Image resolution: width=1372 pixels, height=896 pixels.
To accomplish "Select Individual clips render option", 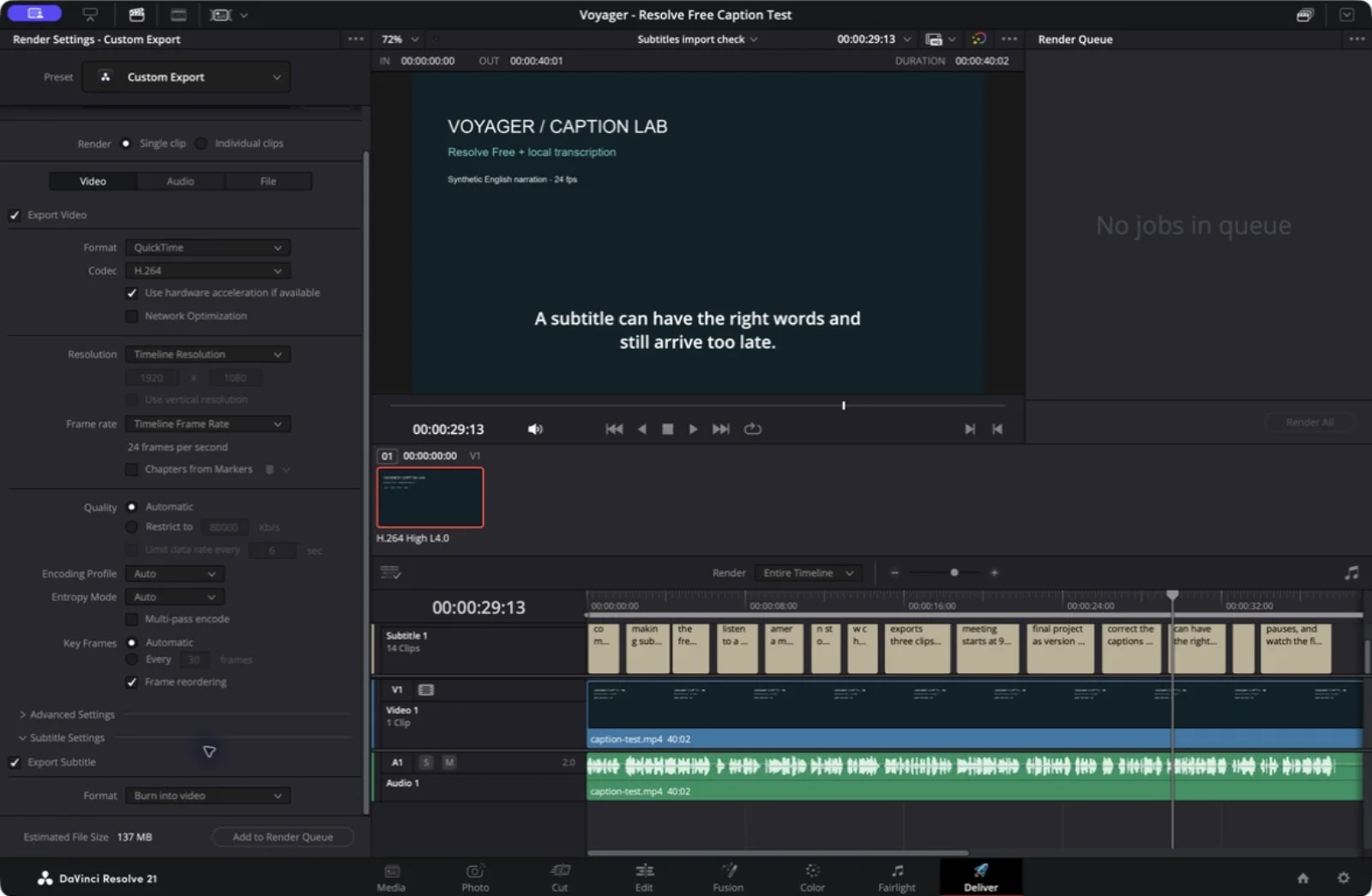I will coord(201,143).
